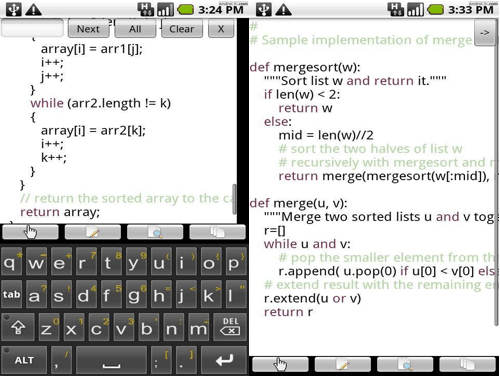Image resolution: width=500 pixels, height=376 pixels.
Task: Tap the m key
Action: pyautogui.click(x=199, y=327)
